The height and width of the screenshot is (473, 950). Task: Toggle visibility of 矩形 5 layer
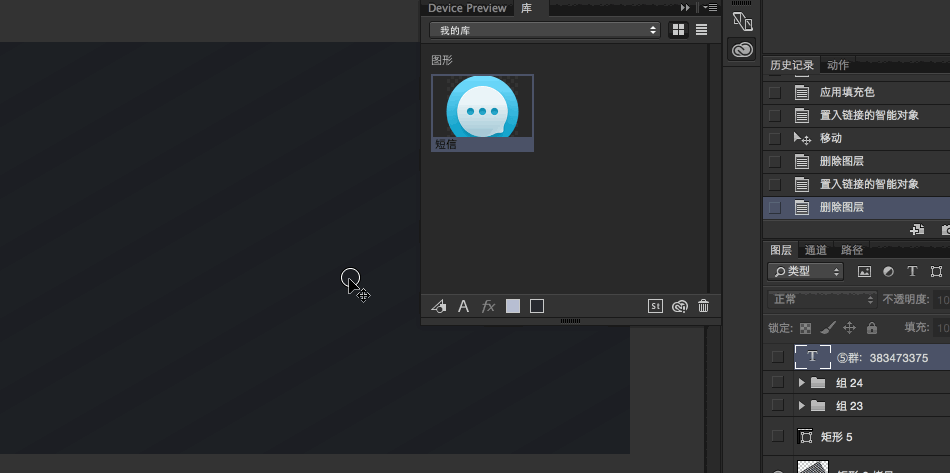[x=777, y=437]
